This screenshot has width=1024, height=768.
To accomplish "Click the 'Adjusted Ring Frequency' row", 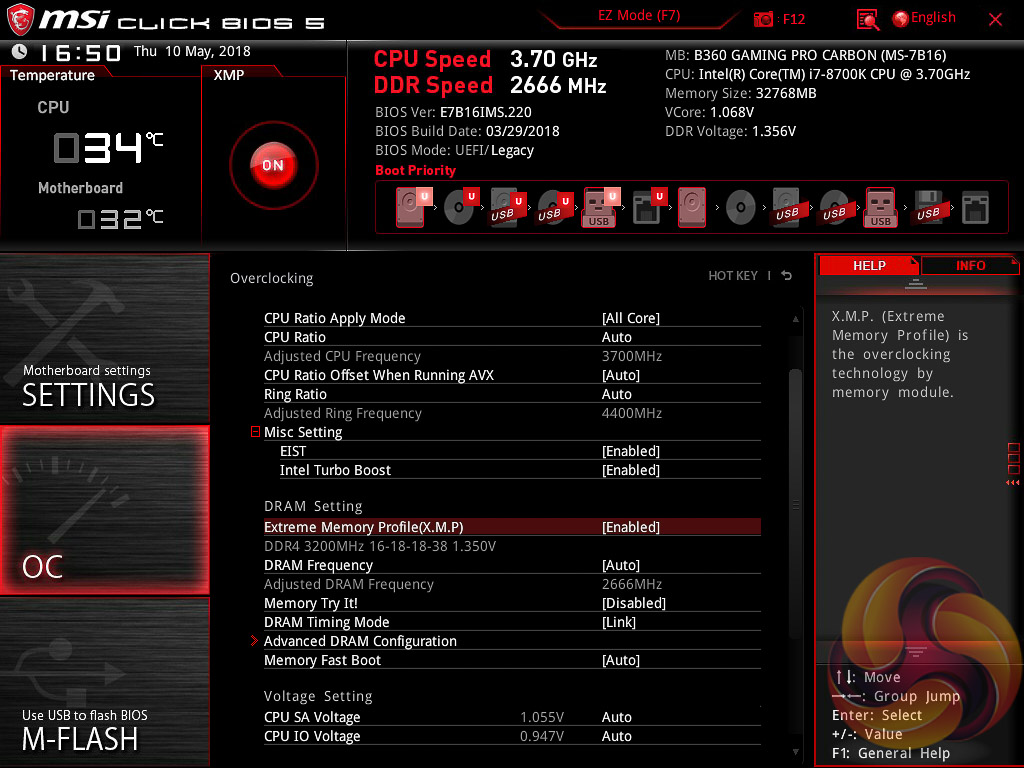I will pyautogui.click(x=512, y=413).
